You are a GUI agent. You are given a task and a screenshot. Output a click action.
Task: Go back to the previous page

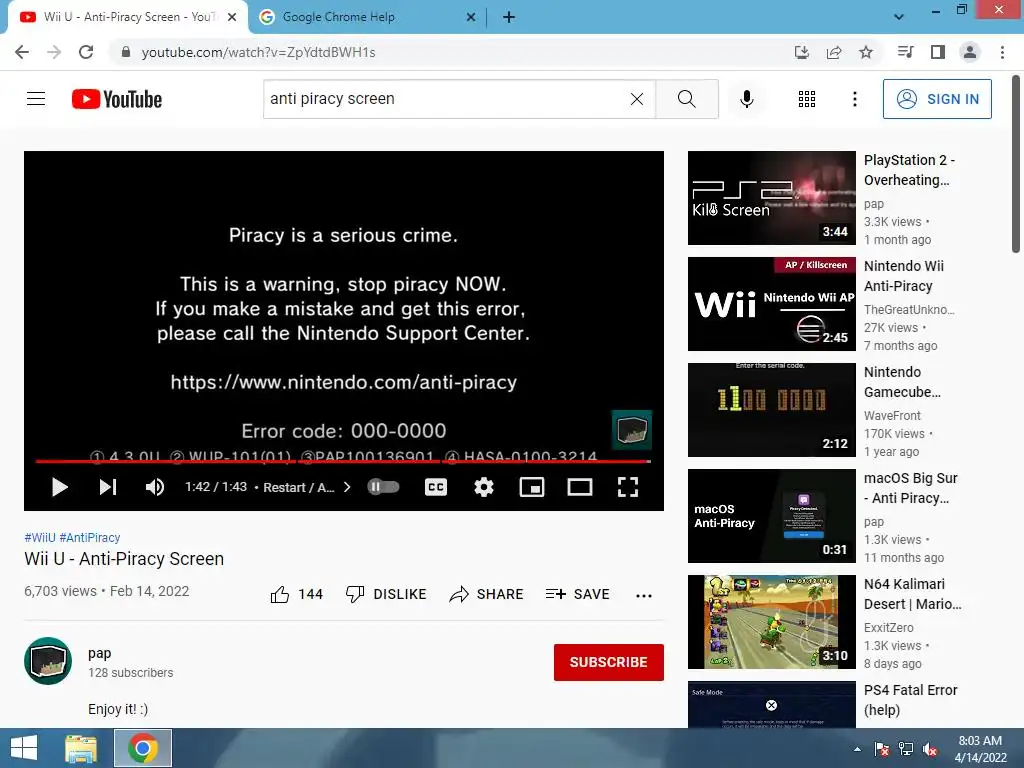coord(22,52)
